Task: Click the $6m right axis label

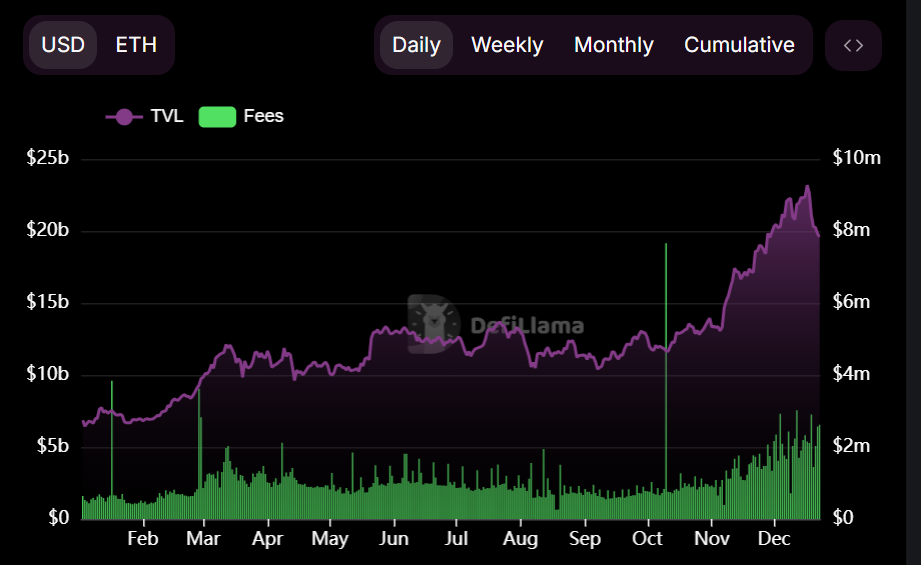Action: click(851, 302)
